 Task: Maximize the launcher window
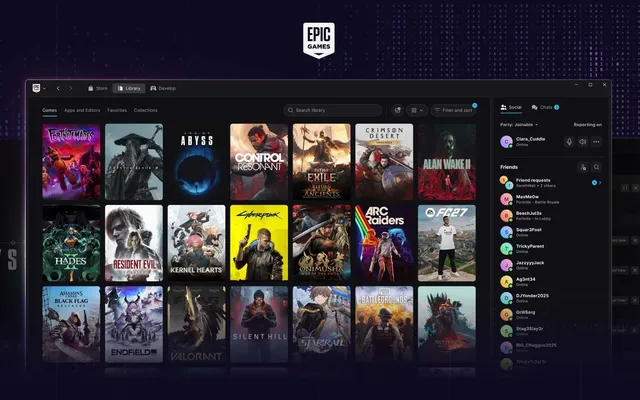(x=590, y=85)
